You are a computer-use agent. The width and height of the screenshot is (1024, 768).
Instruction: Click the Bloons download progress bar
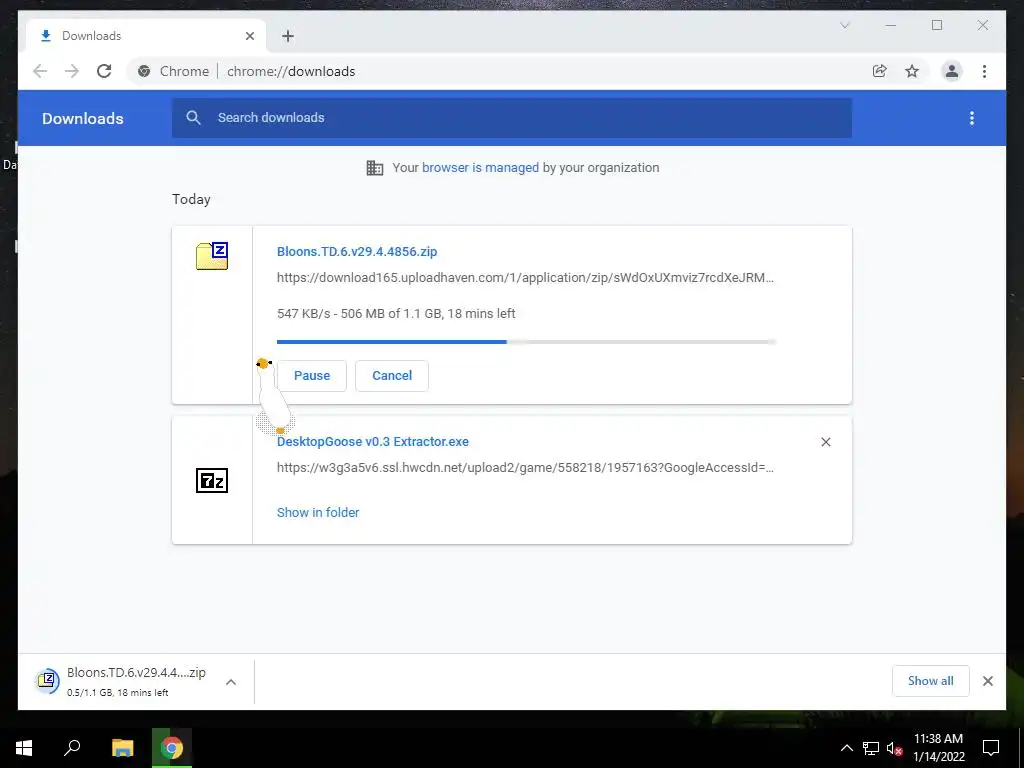(x=526, y=342)
